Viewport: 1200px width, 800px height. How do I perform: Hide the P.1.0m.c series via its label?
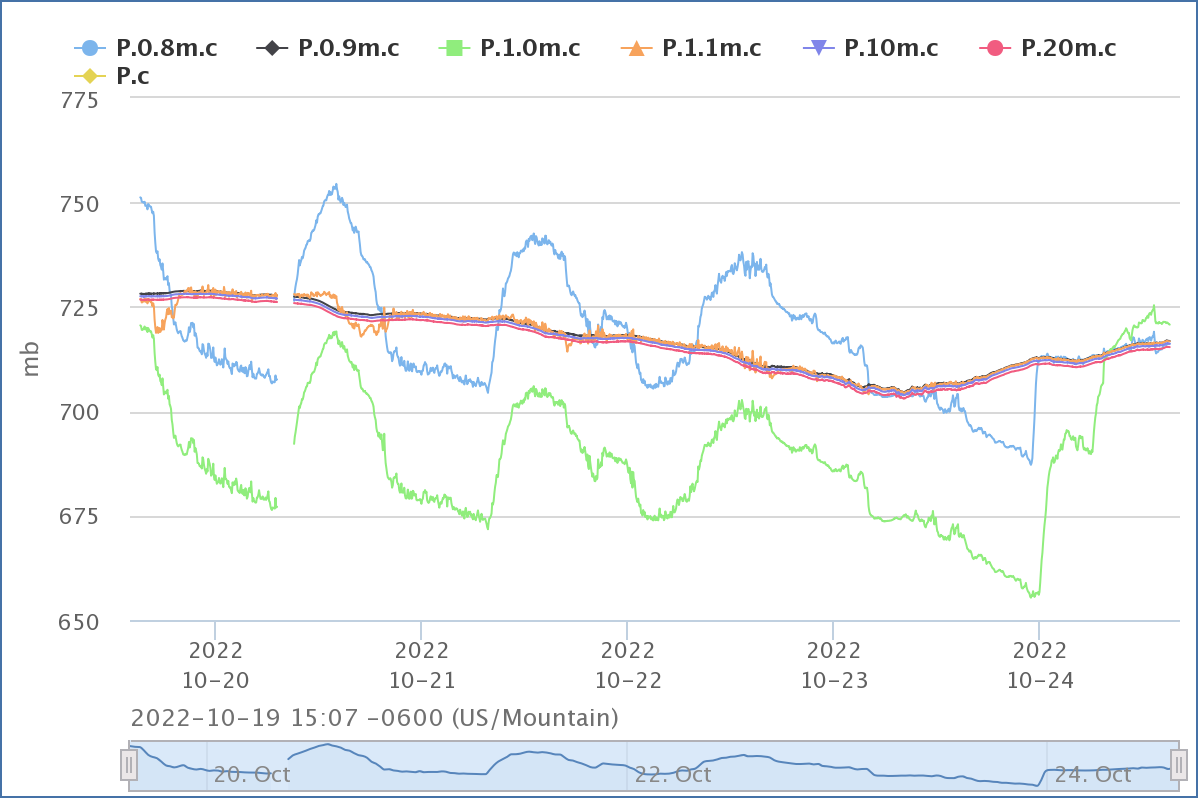pyautogui.click(x=530, y=48)
